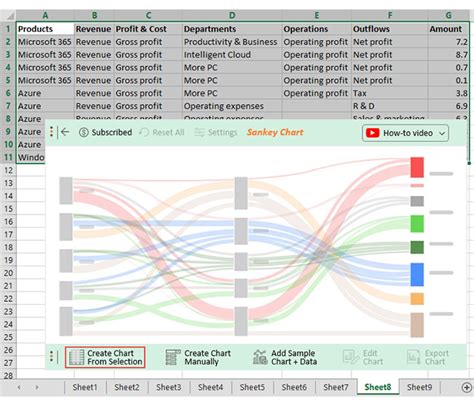Click the Amount cell showing 8.7

point(449,55)
